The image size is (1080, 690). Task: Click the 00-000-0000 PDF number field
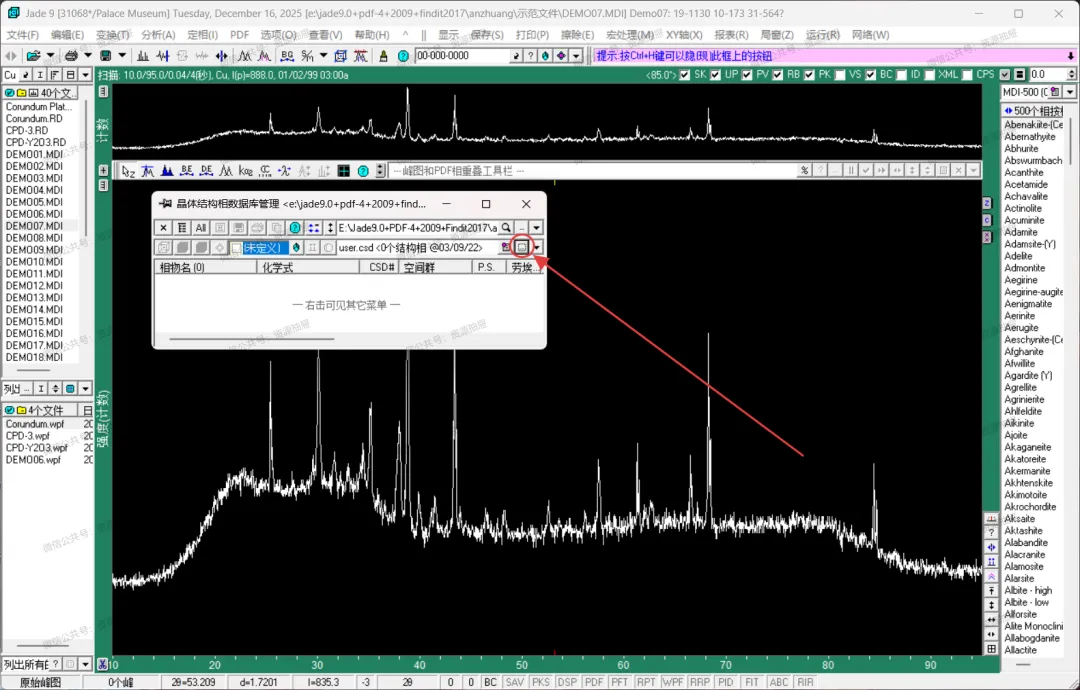pos(461,56)
